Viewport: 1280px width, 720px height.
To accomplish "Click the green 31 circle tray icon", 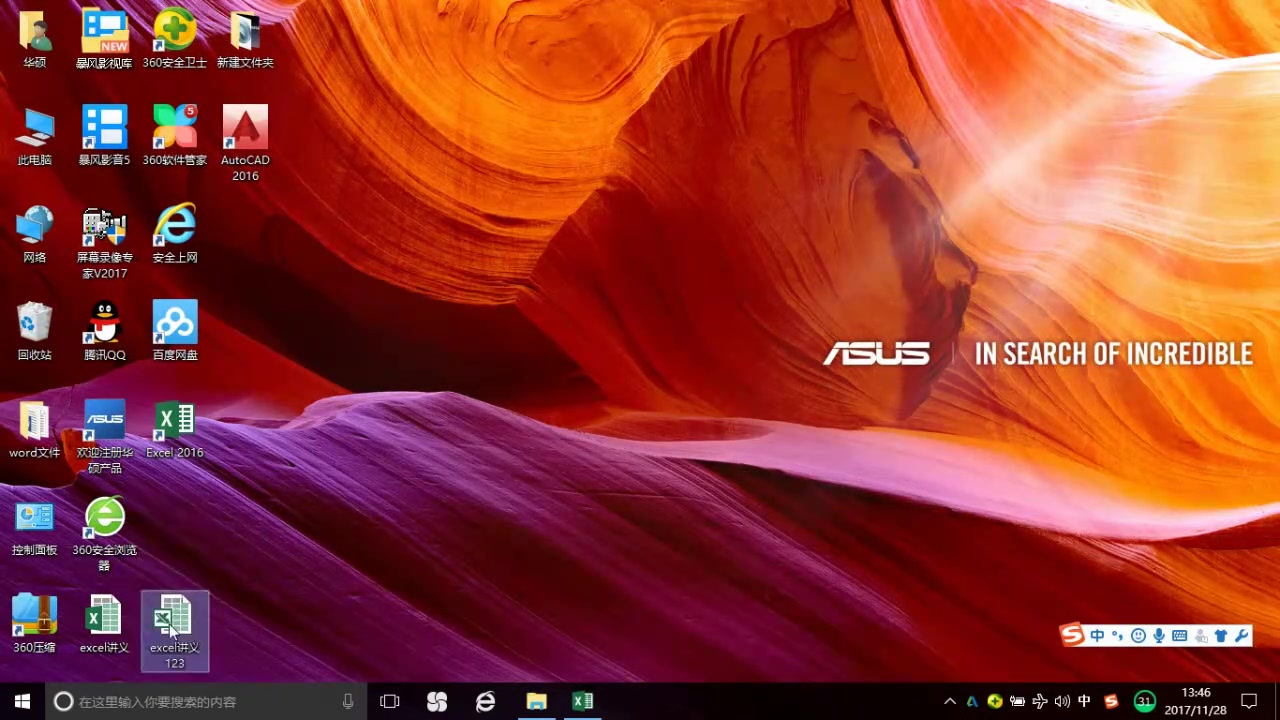I will 1145,701.
